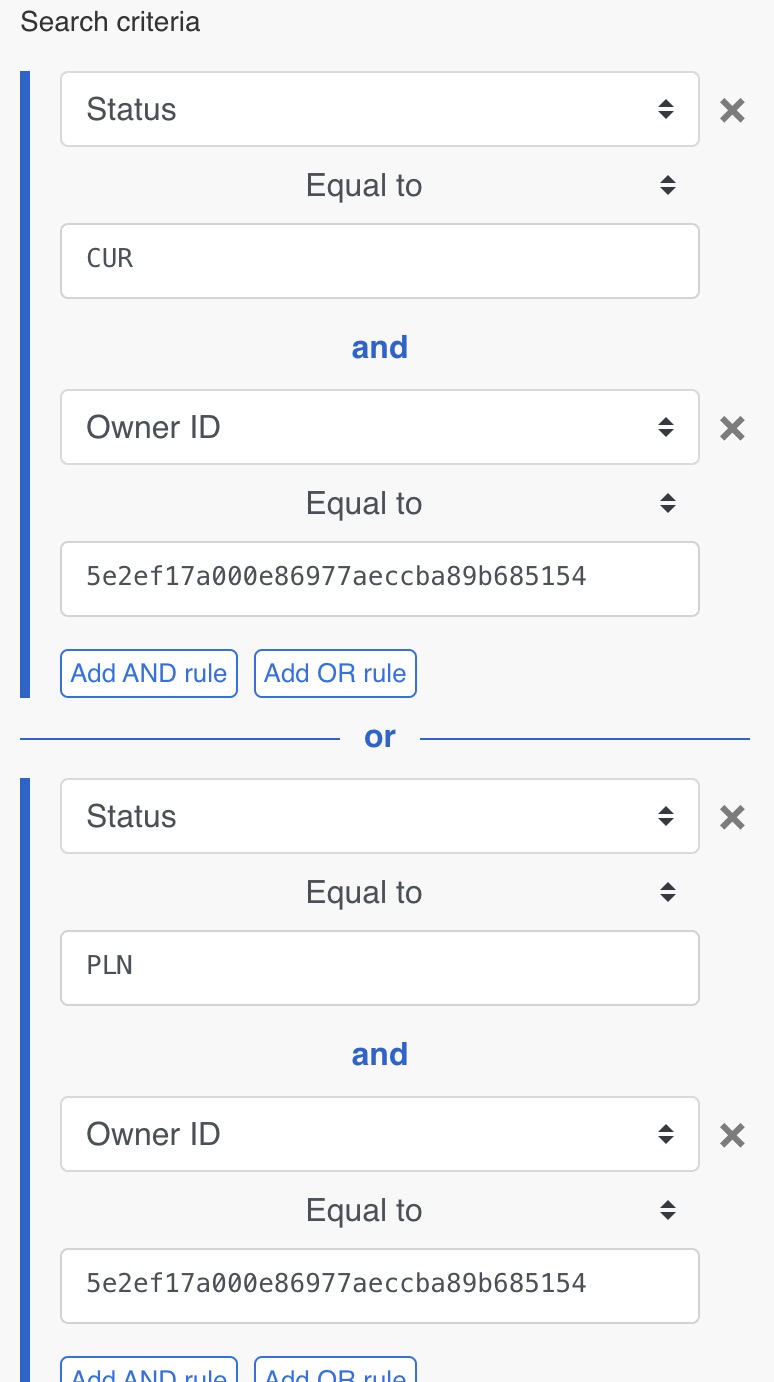Remove Owner ID rule in the PLN group

coord(732,1135)
